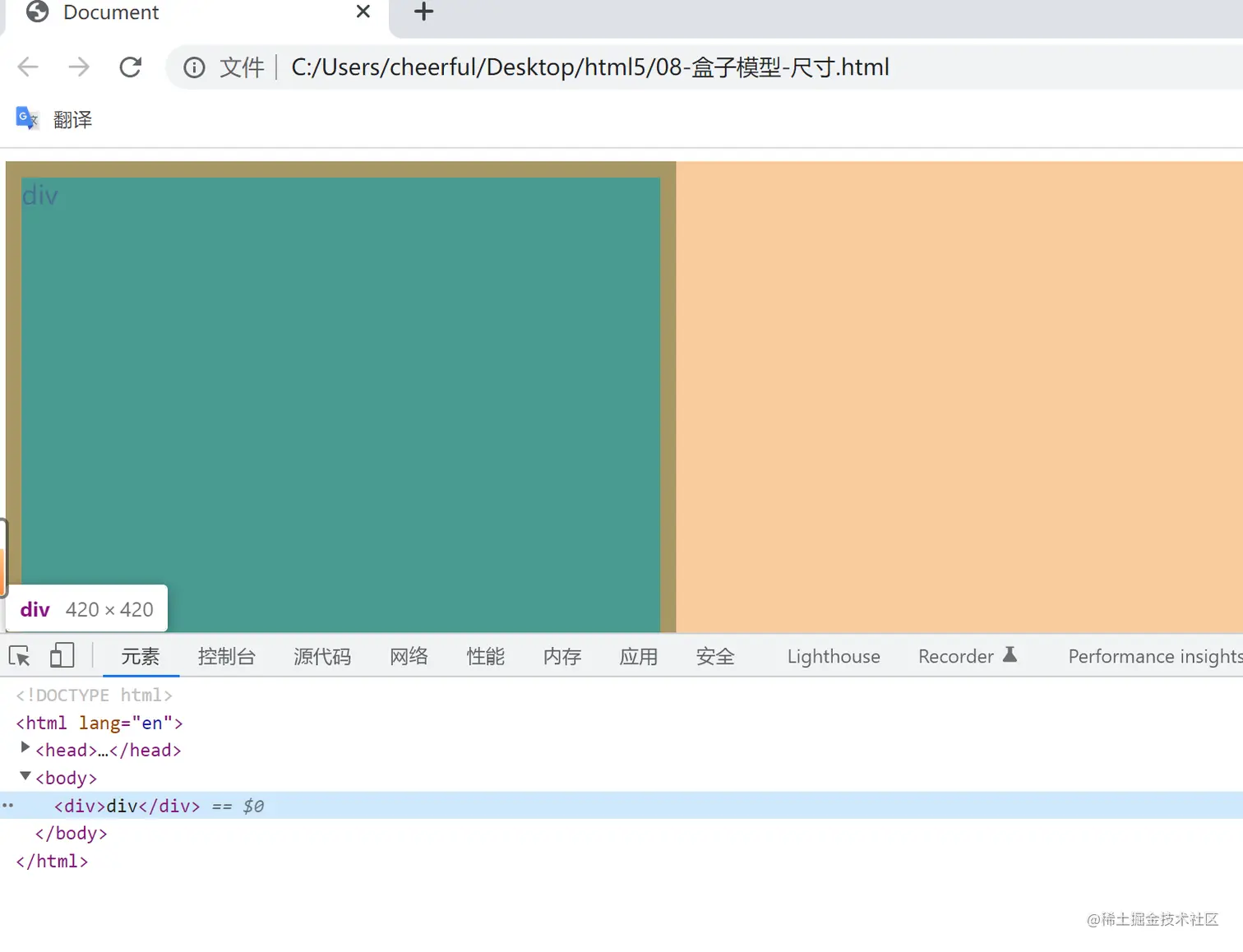Open the 性能 tab
Screen dimensions: 1243x952
(485, 656)
